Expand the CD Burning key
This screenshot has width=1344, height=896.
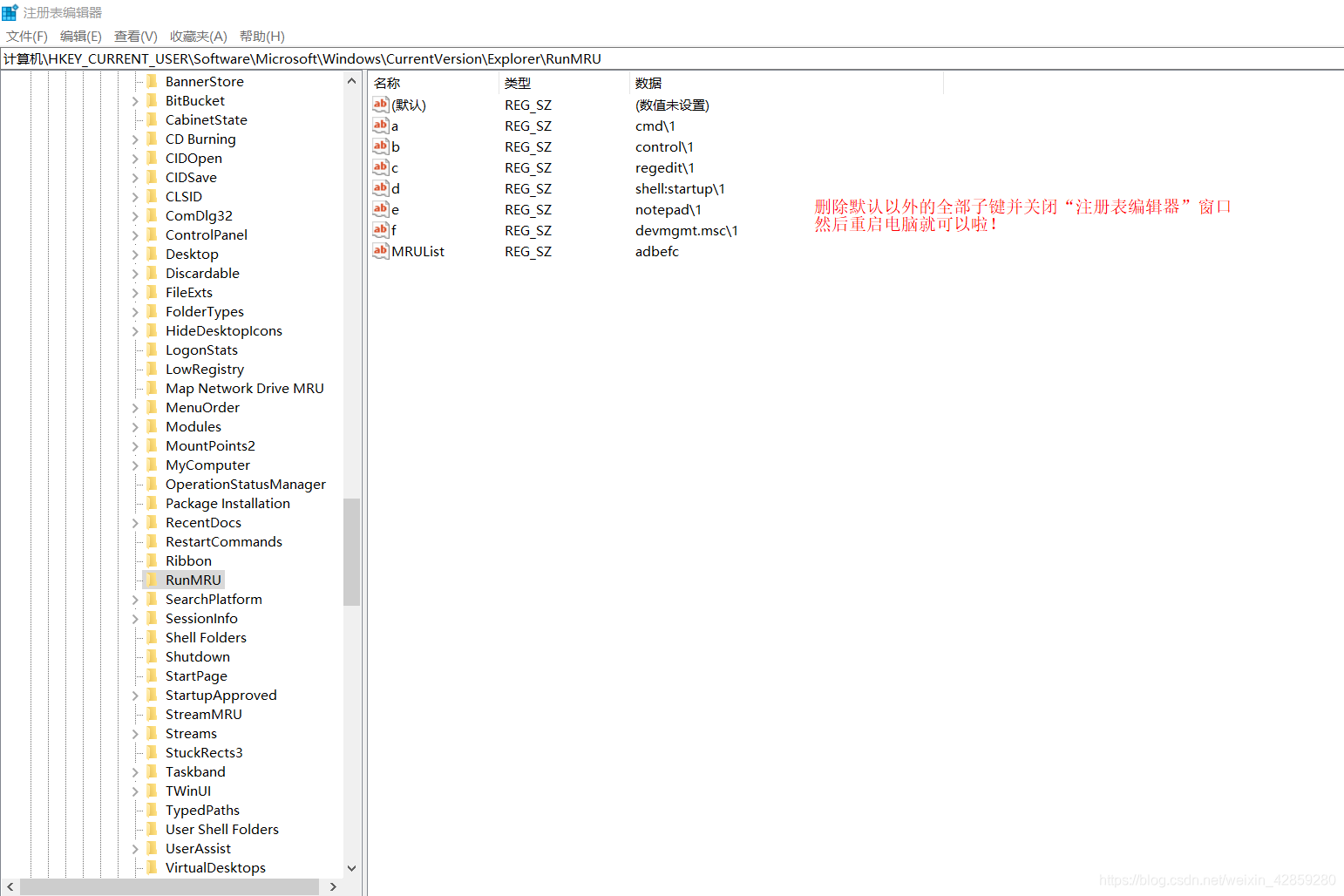135,139
